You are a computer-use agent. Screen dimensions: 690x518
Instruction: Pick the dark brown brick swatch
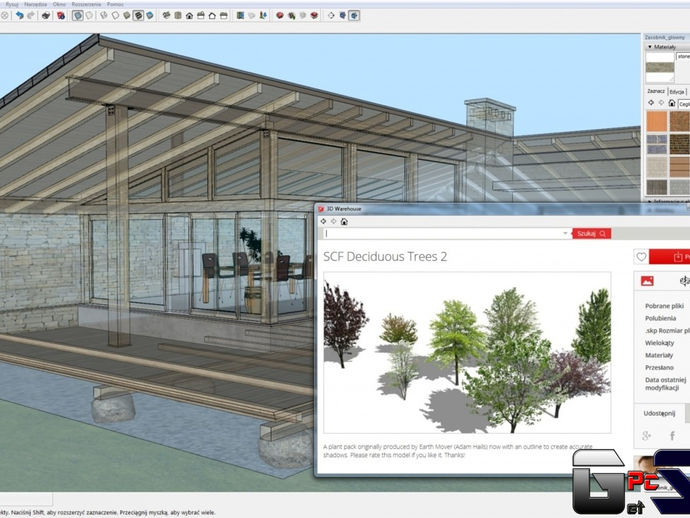coord(679,144)
